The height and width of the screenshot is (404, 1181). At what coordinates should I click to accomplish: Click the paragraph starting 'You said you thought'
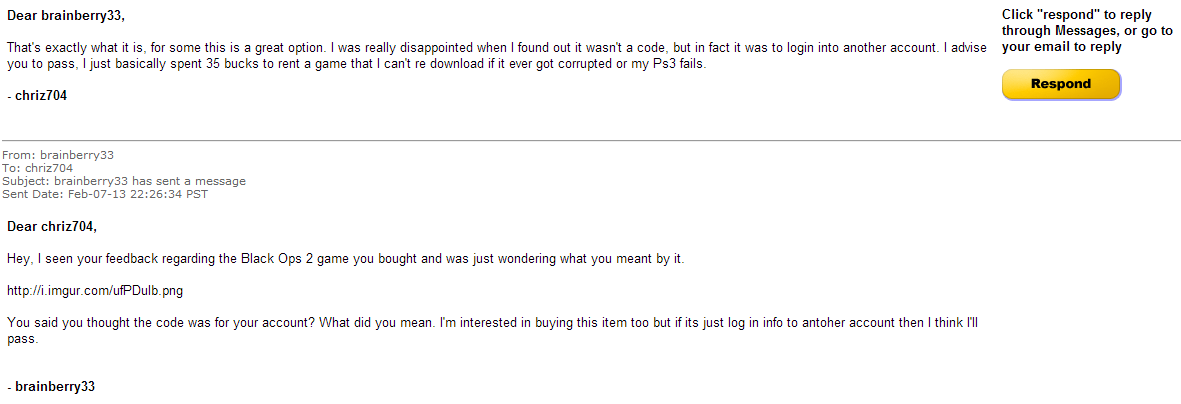click(x=493, y=330)
